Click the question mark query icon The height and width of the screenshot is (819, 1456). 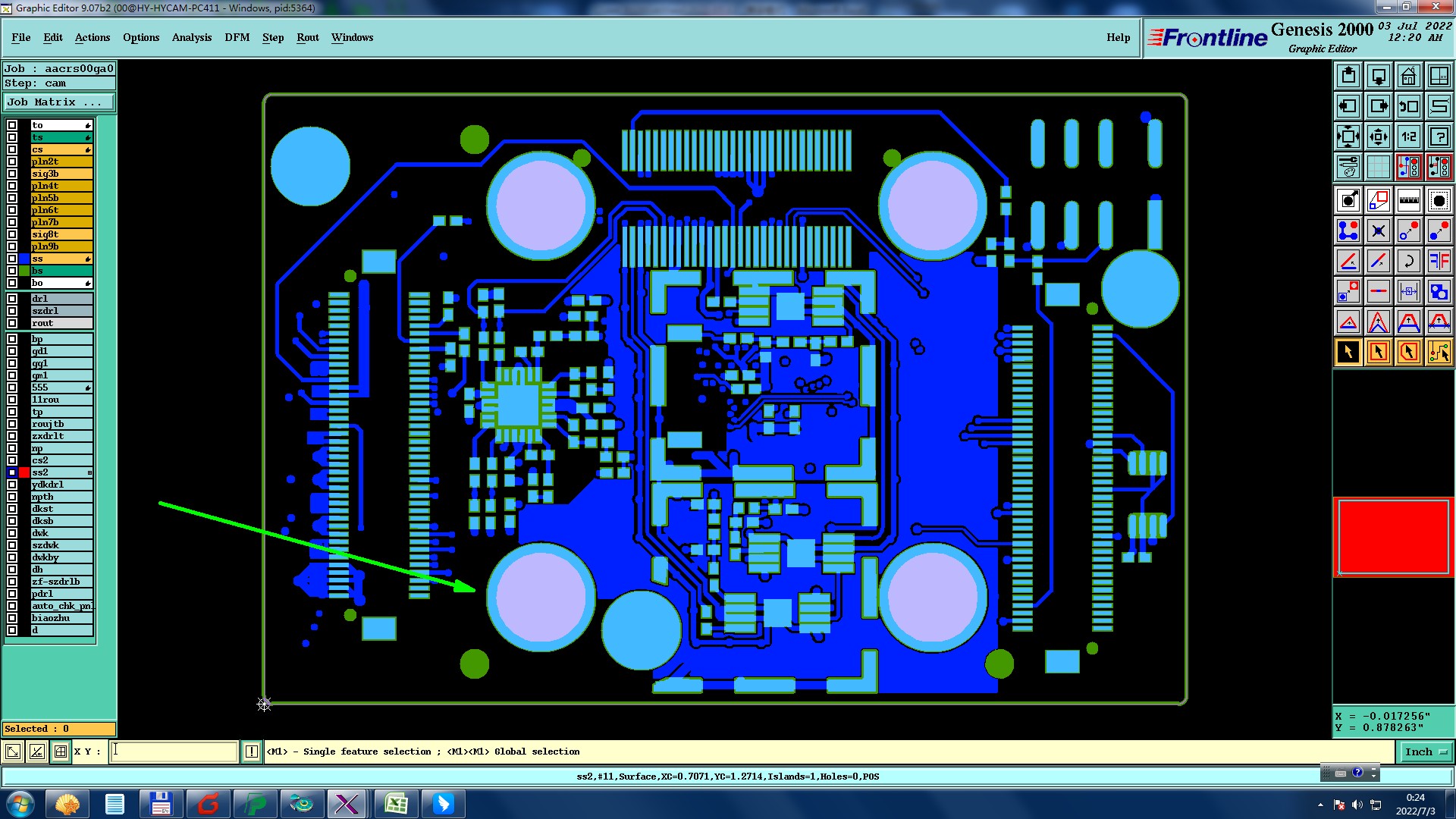pos(1439,136)
